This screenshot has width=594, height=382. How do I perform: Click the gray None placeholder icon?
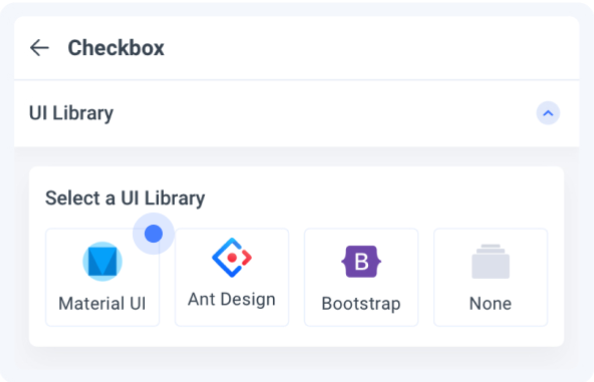[491, 261]
